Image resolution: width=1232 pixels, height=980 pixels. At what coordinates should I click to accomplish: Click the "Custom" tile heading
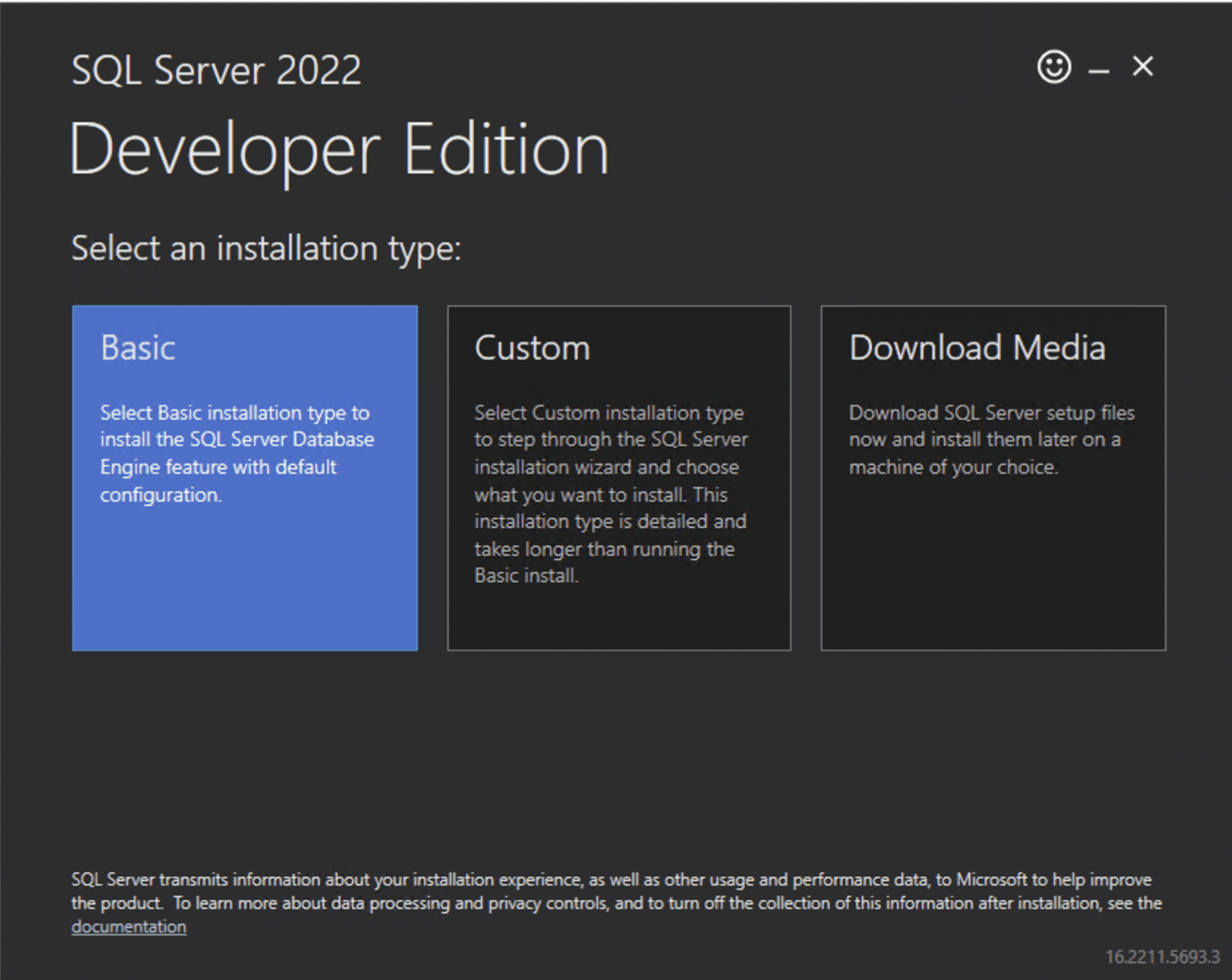[532, 348]
